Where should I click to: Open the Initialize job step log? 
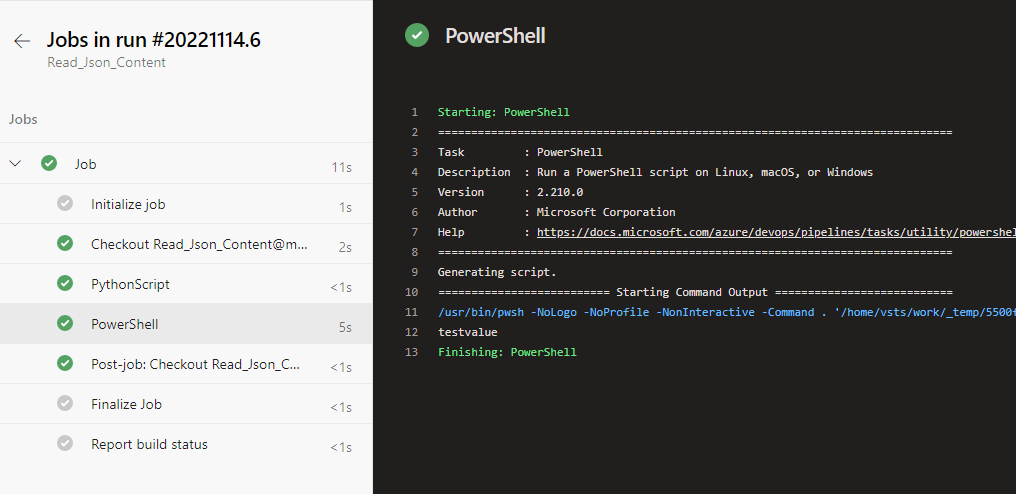coord(186,204)
